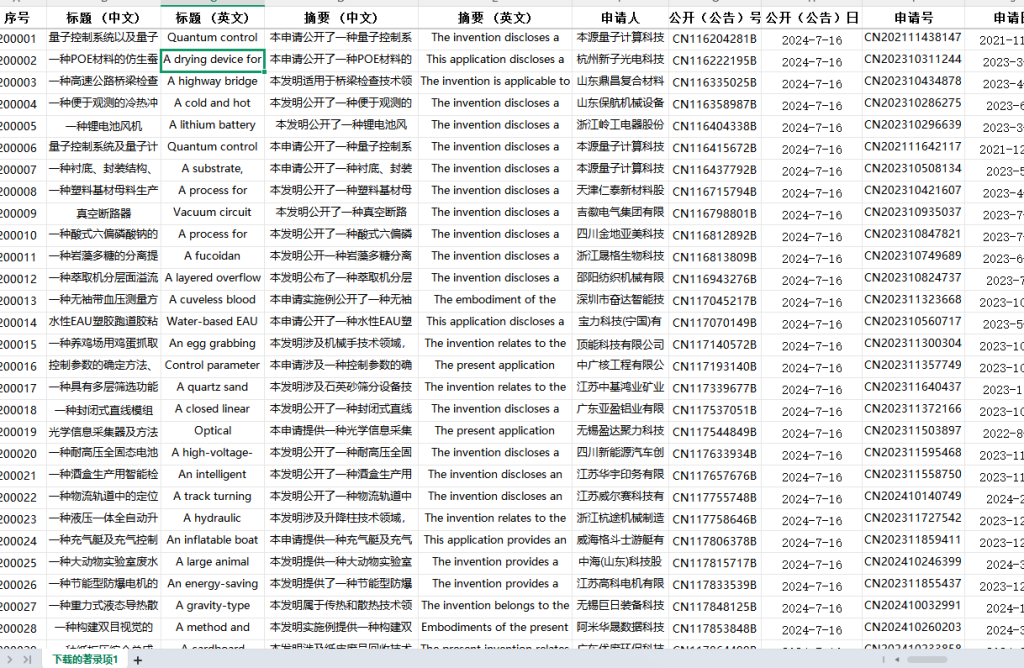Click application number CN202410140749

click(x=913, y=496)
